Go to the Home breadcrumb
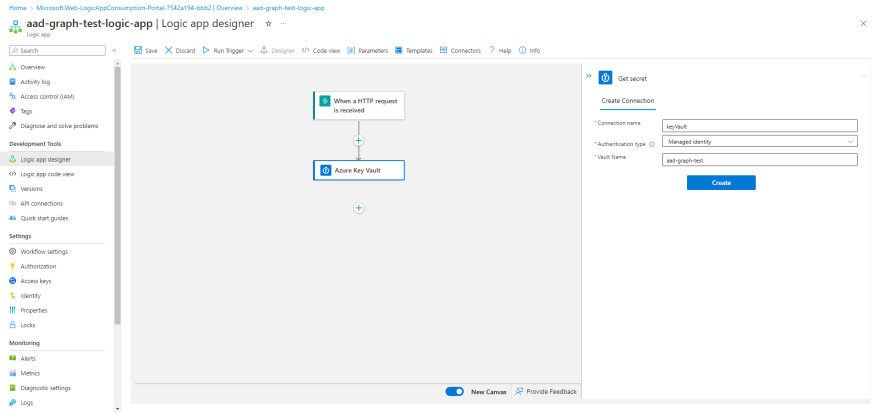The image size is (880, 413). click(x=18, y=8)
